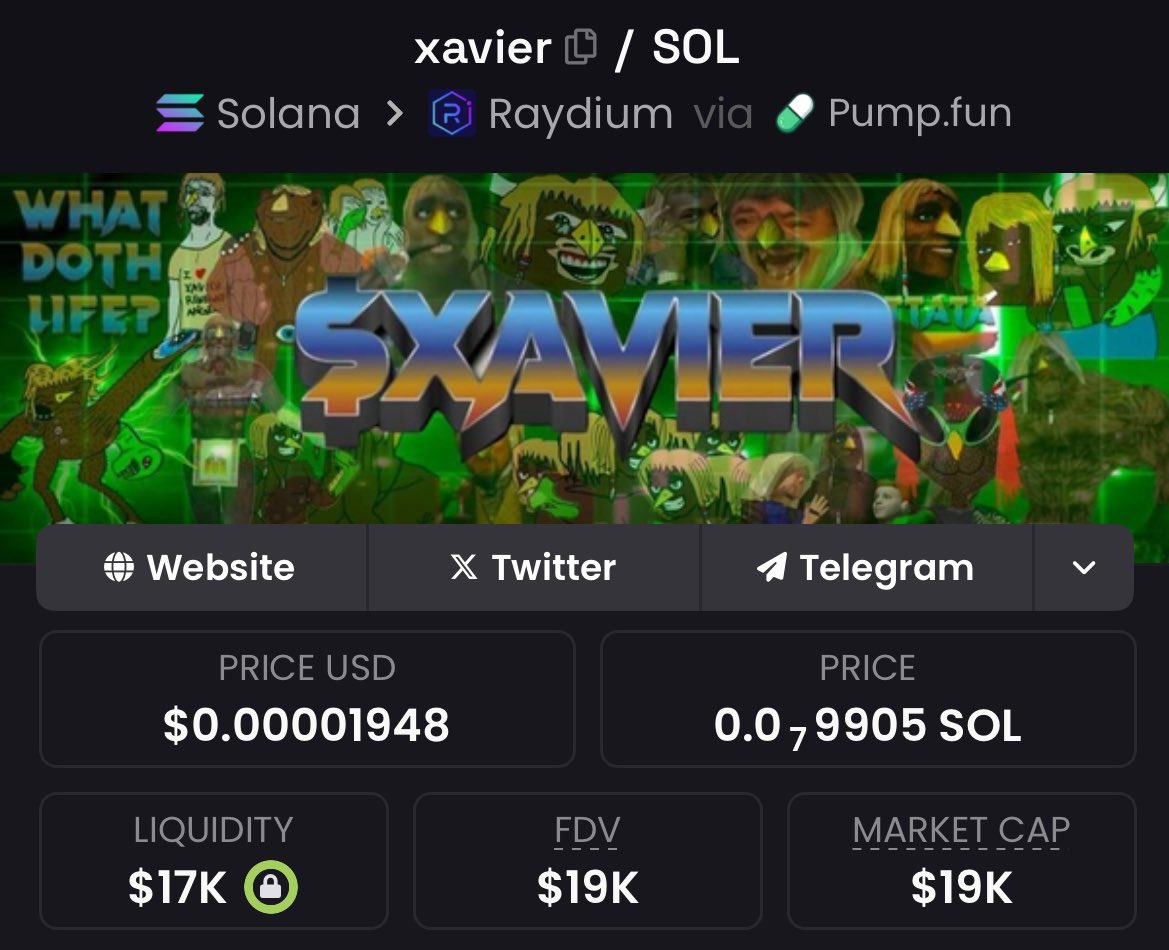
Task: Select the Raydium text link
Action: [580, 115]
